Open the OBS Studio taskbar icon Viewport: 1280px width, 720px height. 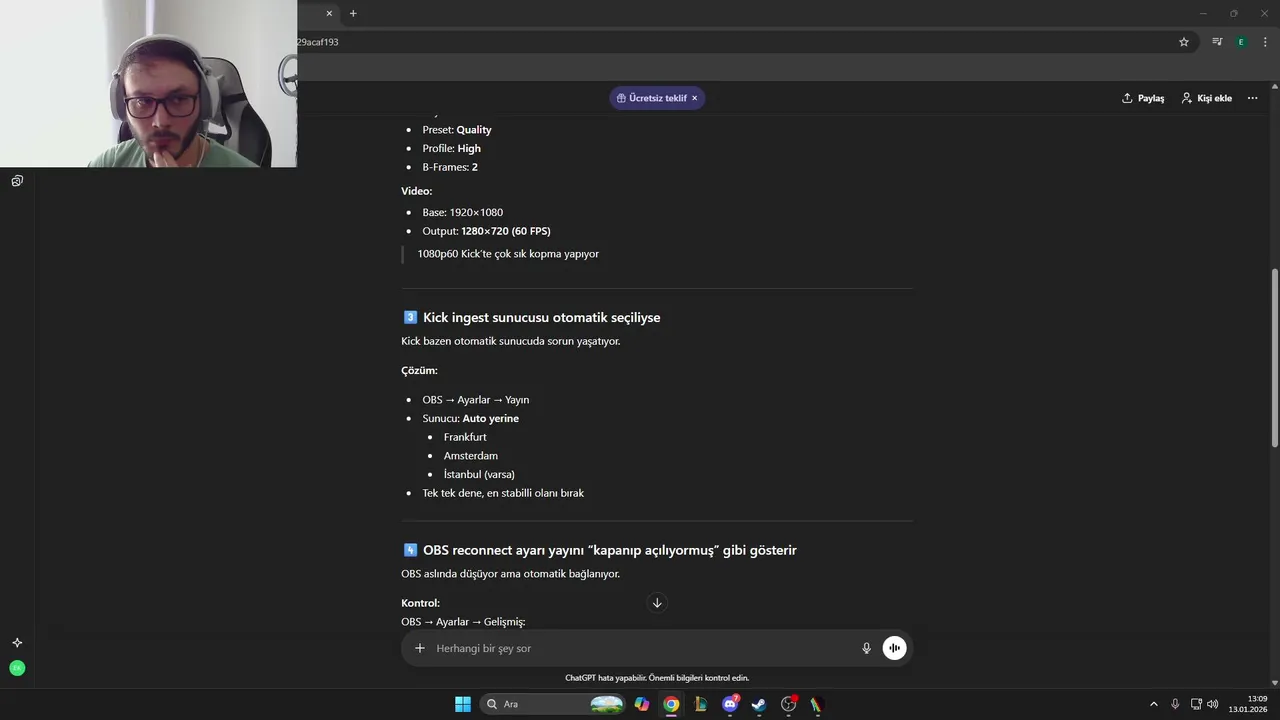[x=789, y=704]
